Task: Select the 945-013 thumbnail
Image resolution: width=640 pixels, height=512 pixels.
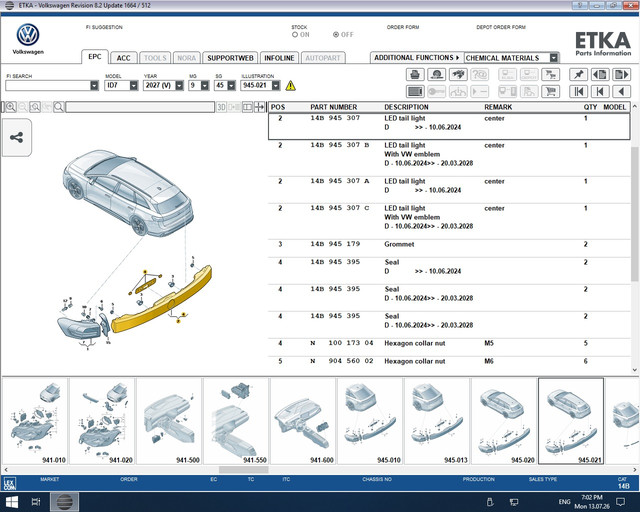Action: (437, 421)
